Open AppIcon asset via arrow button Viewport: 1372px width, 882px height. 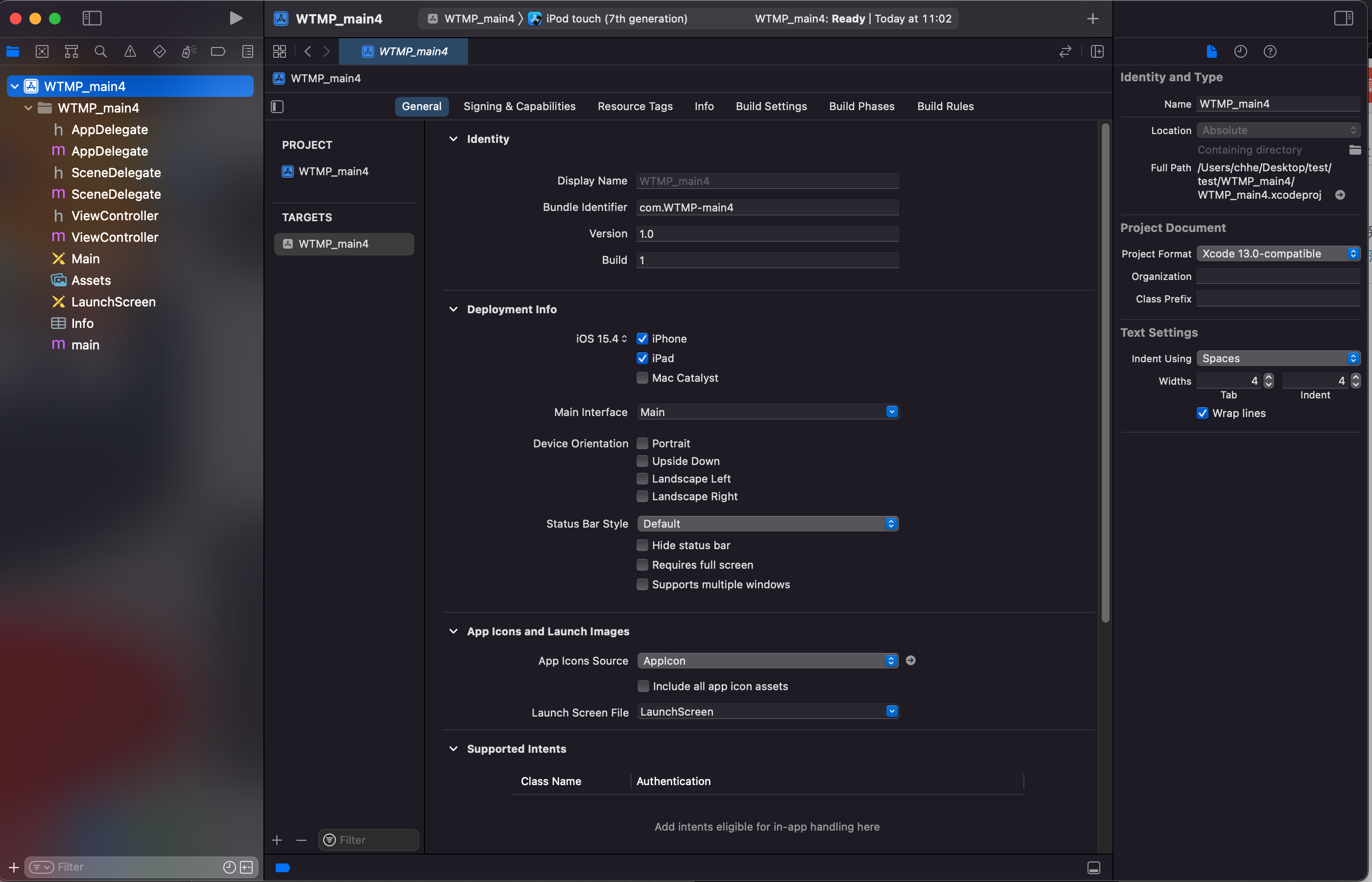[x=910, y=660]
